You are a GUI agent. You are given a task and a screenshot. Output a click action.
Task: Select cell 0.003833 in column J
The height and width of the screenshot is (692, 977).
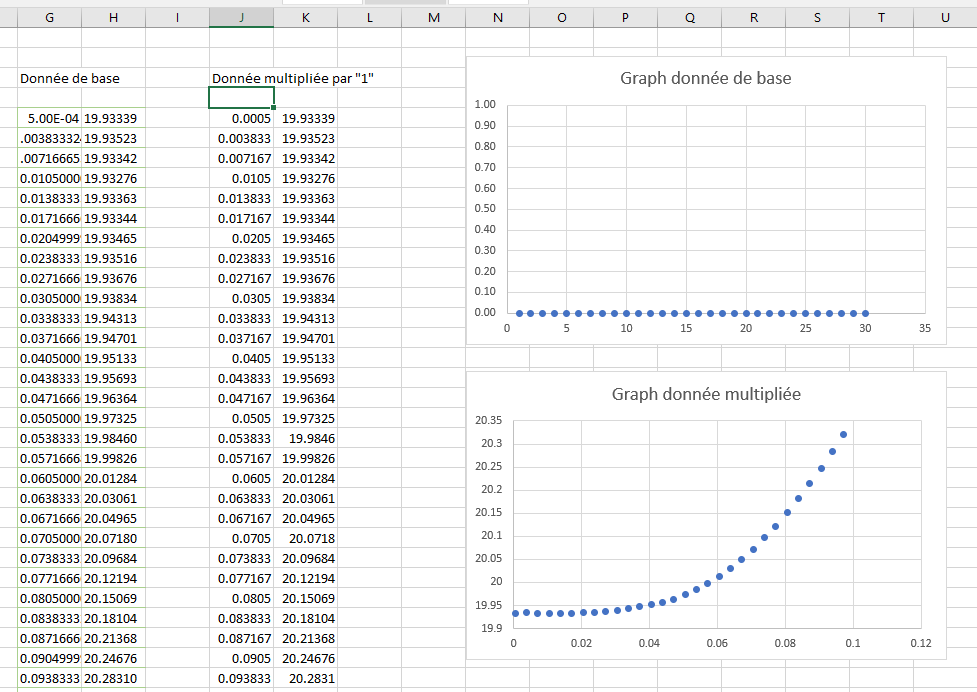(242, 138)
